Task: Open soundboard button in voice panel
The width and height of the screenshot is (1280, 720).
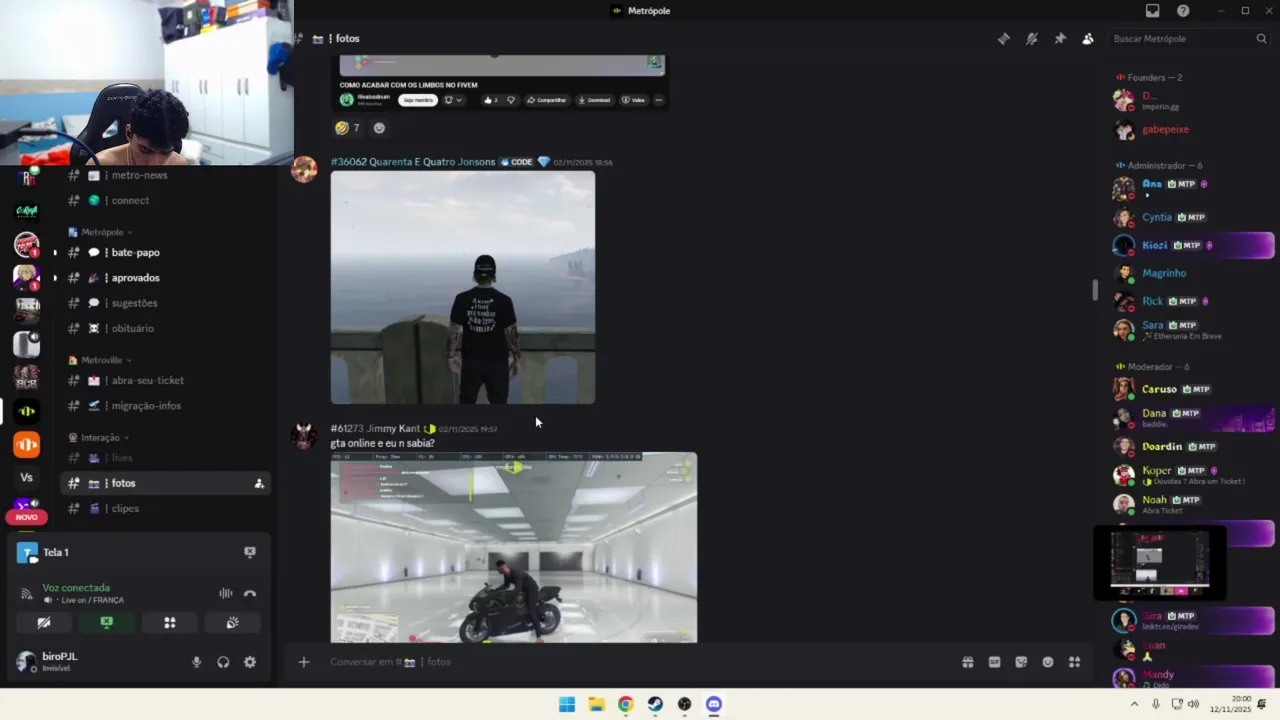Action: [x=233, y=622]
